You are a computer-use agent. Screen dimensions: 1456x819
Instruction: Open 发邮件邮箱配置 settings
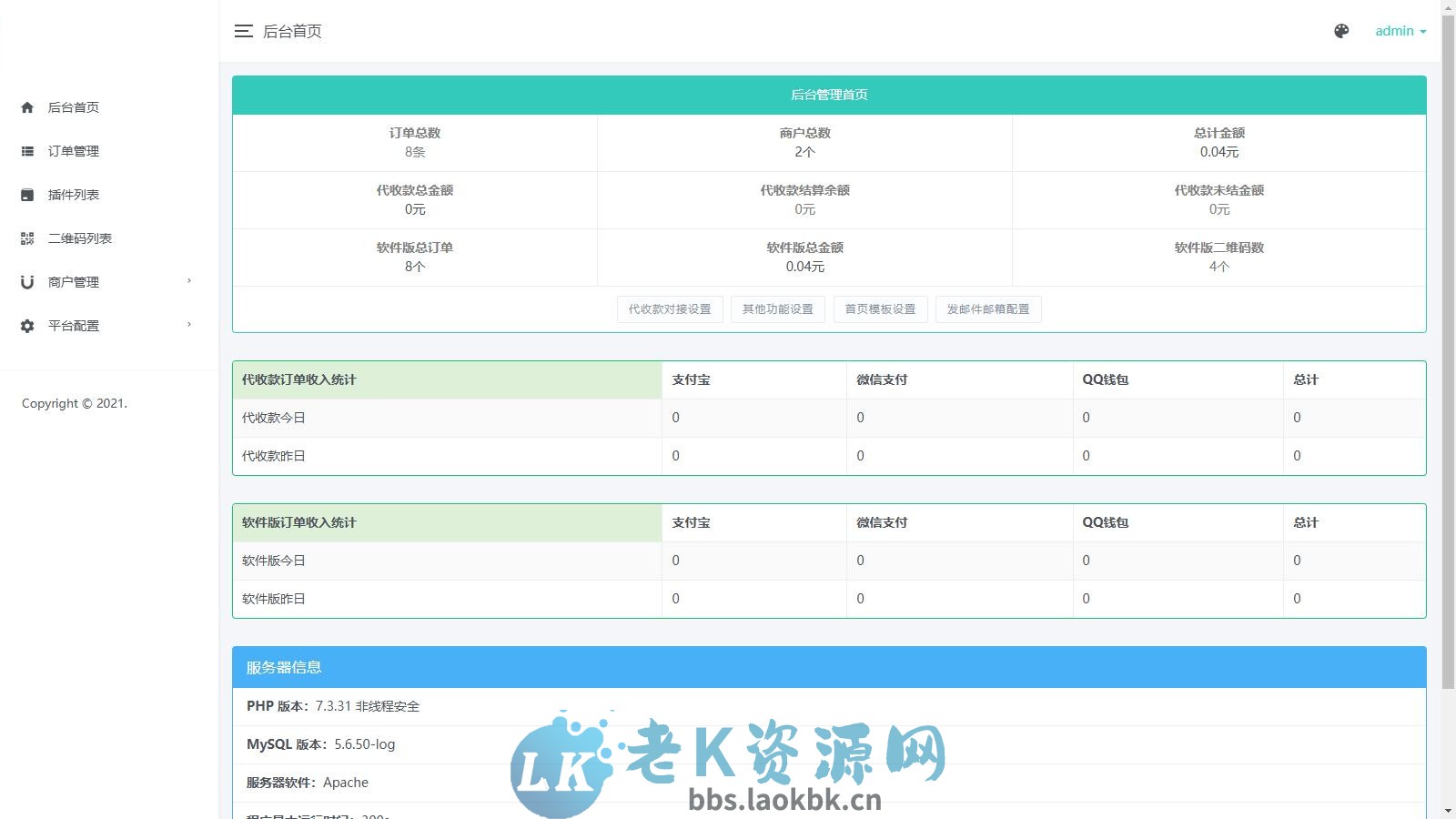988,309
